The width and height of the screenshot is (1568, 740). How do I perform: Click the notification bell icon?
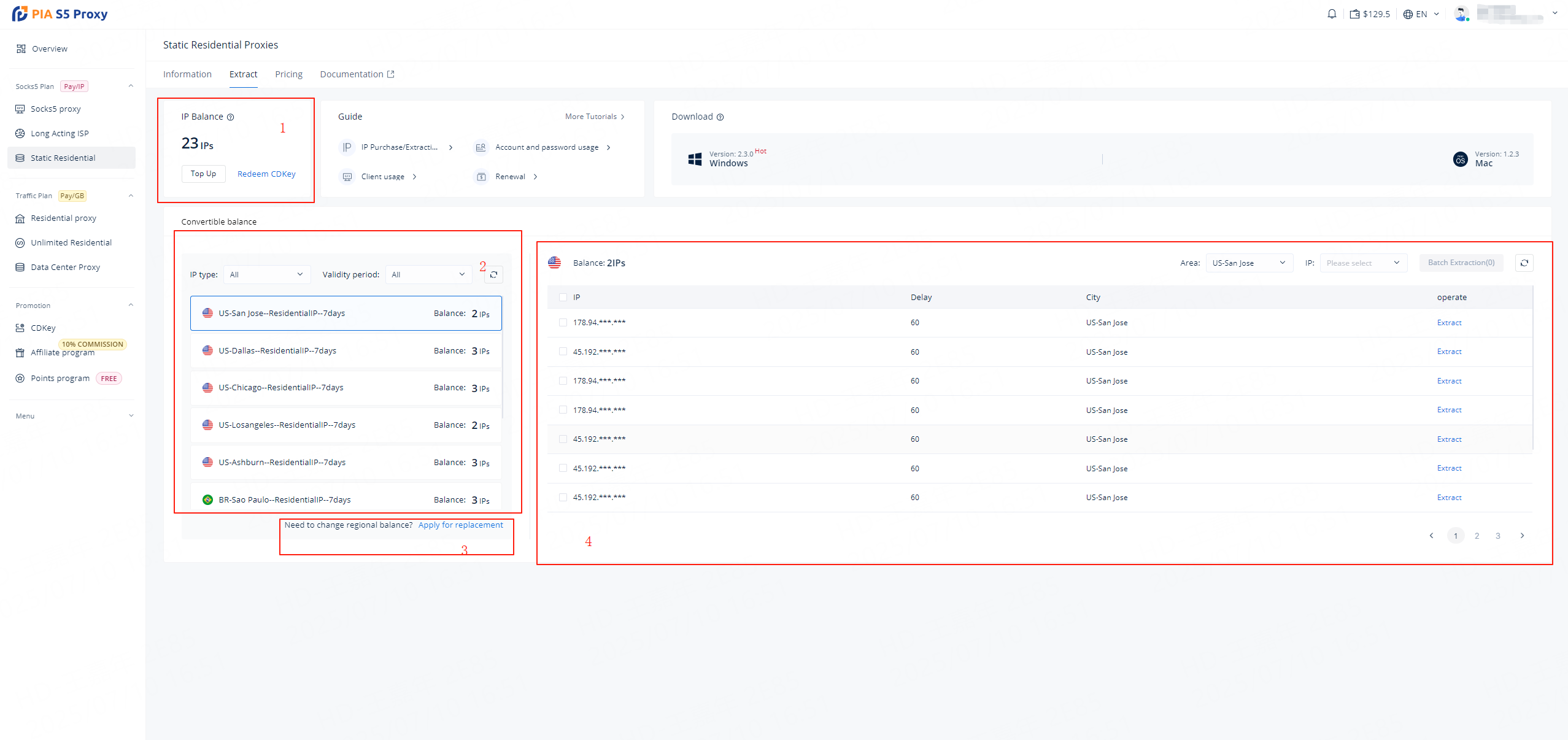pyautogui.click(x=1331, y=14)
